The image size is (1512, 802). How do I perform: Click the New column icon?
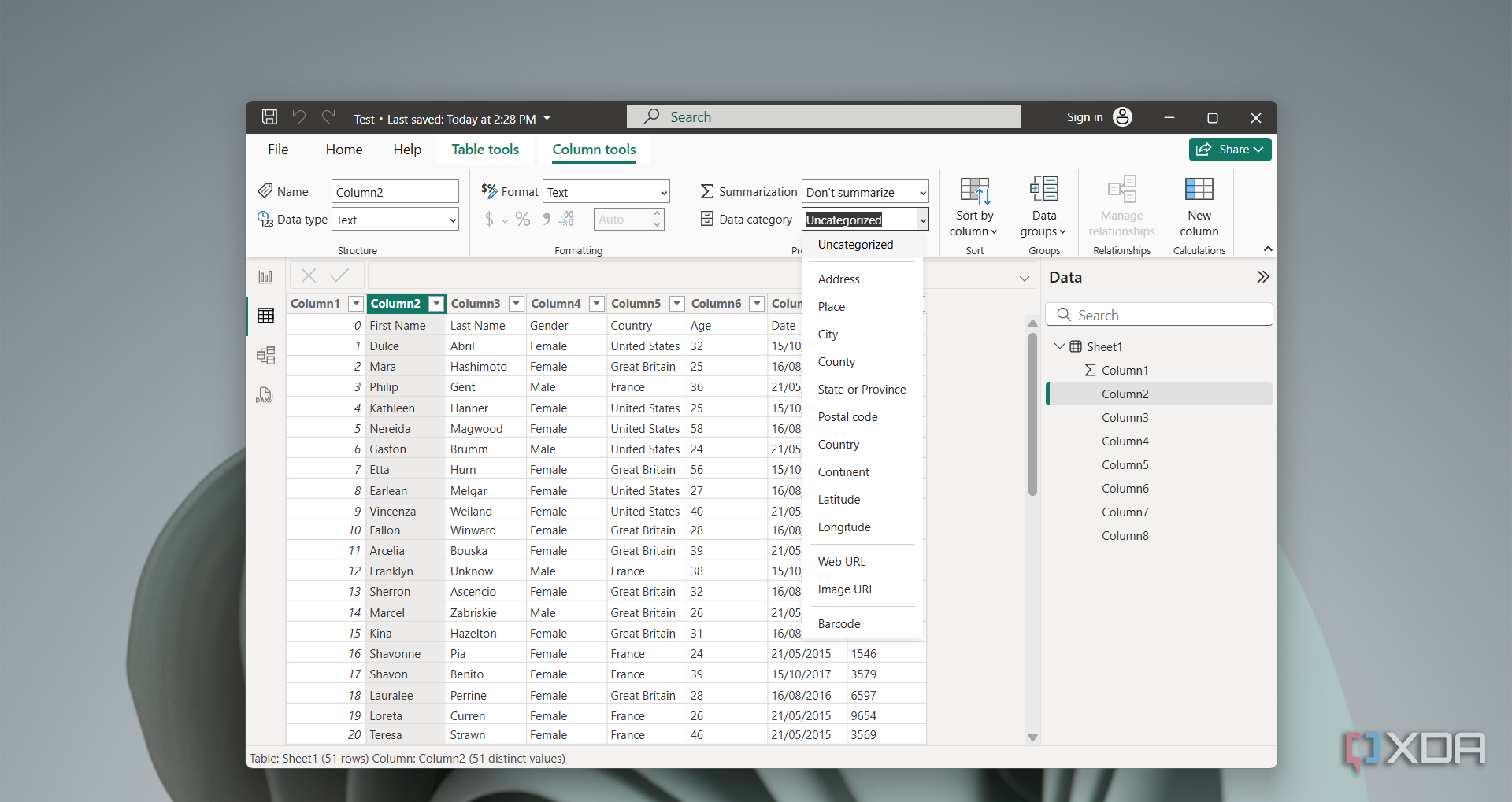coord(1199,189)
